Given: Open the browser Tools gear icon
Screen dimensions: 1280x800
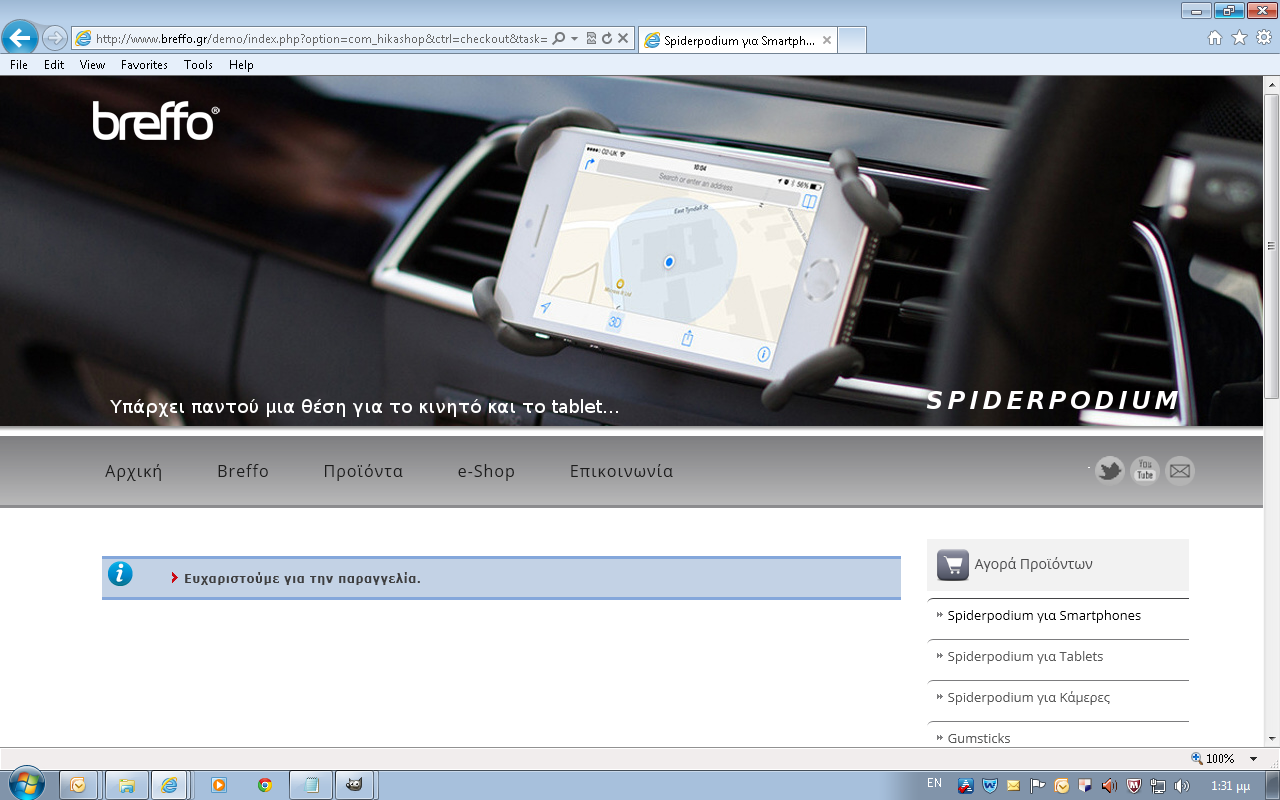Looking at the screenshot, I should coord(1264,38).
